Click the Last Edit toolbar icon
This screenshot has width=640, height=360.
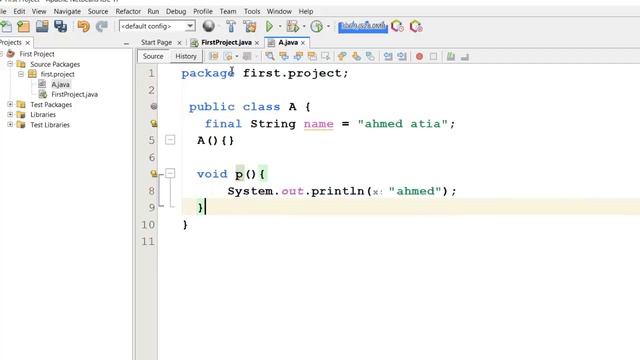(213, 56)
